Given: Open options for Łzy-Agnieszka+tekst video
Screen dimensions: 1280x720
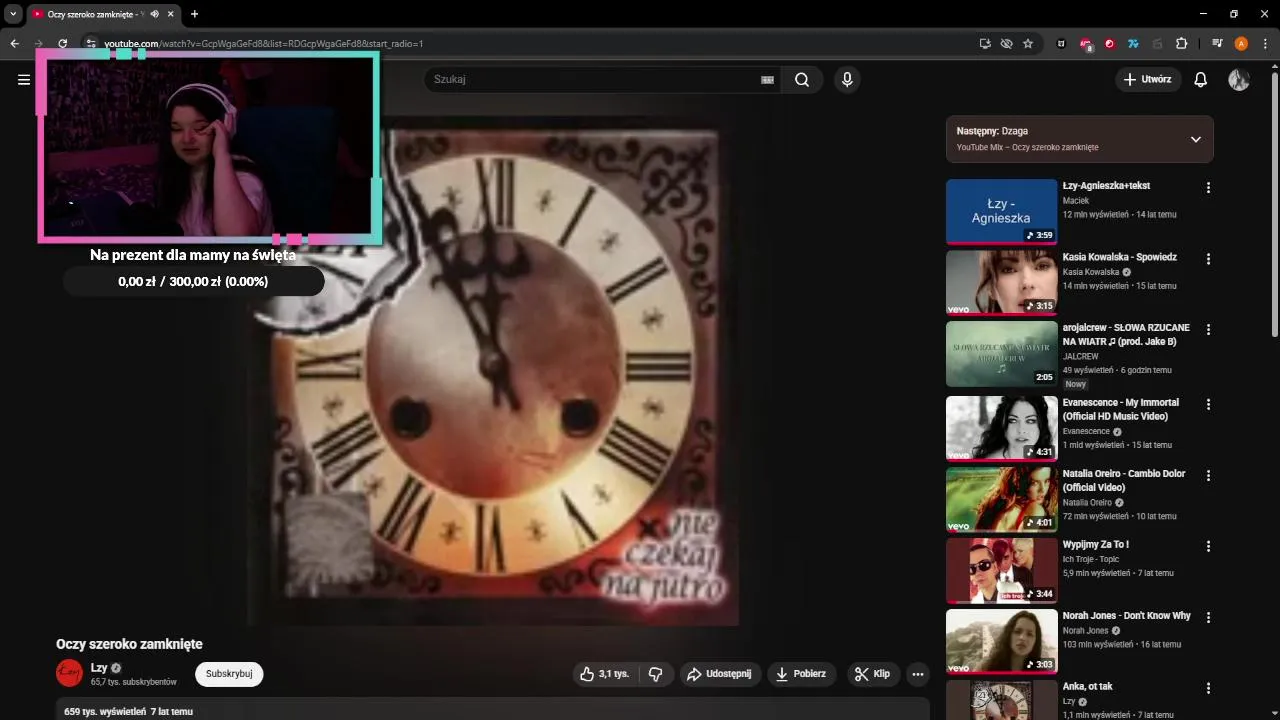Looking at the screenshot, I should tap(1208, 188).
